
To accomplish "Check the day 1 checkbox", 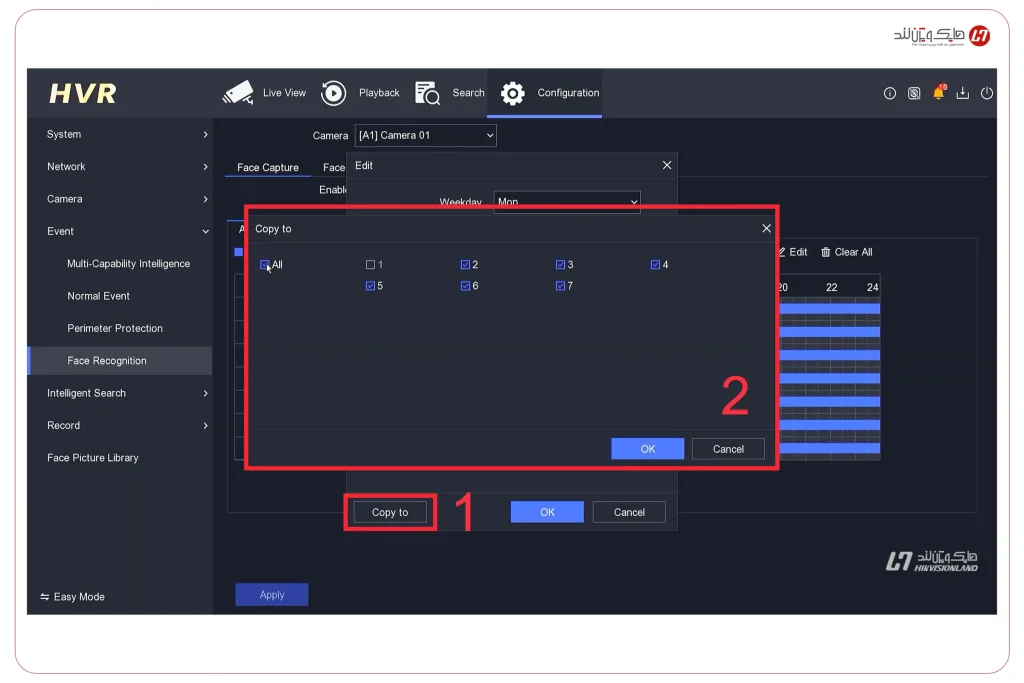I will click(x=371, y=265).
